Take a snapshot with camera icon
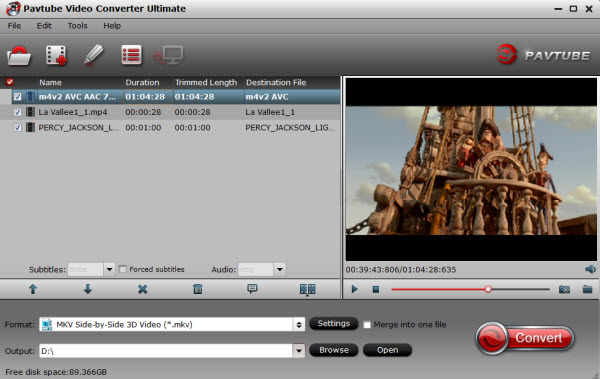The height and width of the screenshot is (379, 600). tap(564, 289)
